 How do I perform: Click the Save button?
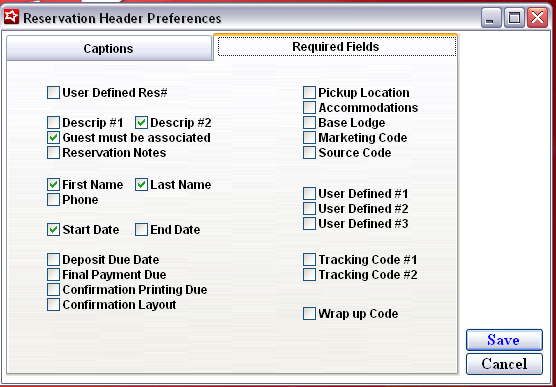tap(504, 340)
